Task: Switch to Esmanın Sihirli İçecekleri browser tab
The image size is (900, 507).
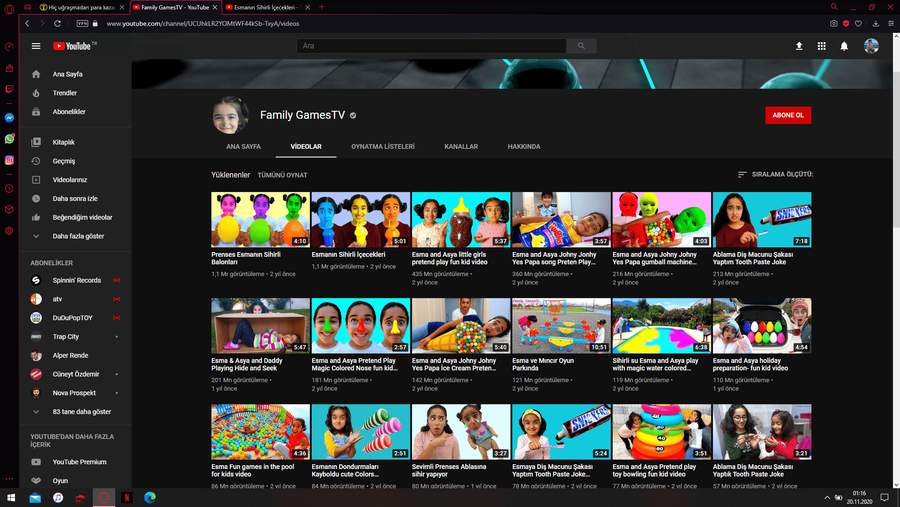Action: [267, 7]
